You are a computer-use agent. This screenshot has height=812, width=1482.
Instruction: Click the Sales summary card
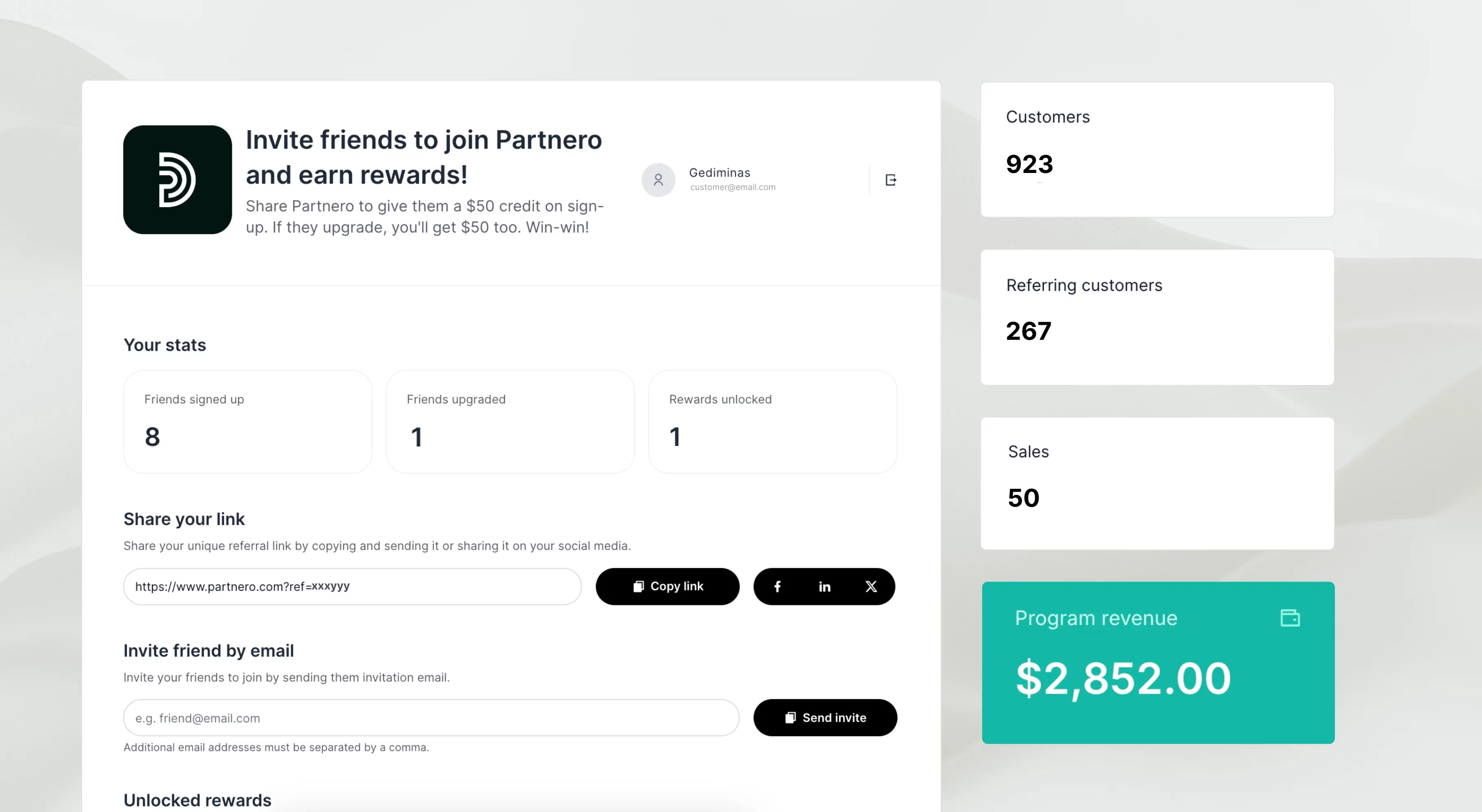pyautogui.click(x=1157, y=483)
